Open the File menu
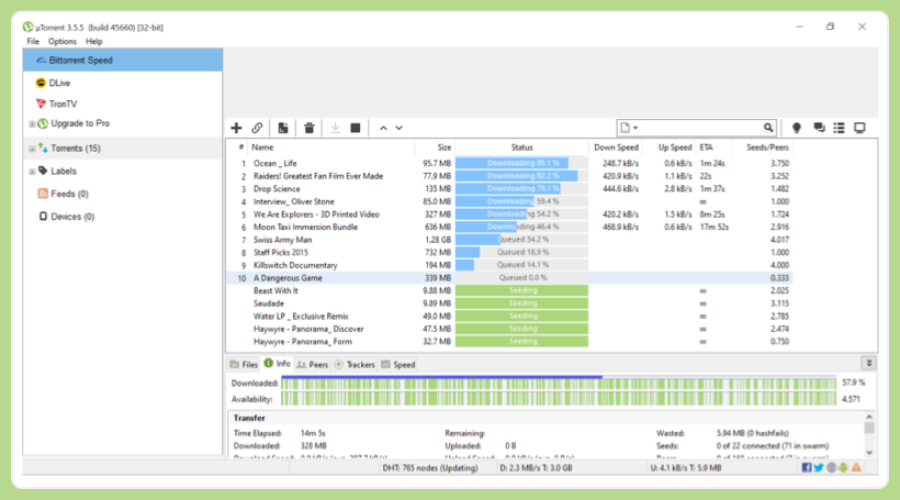 coord(33,41)
